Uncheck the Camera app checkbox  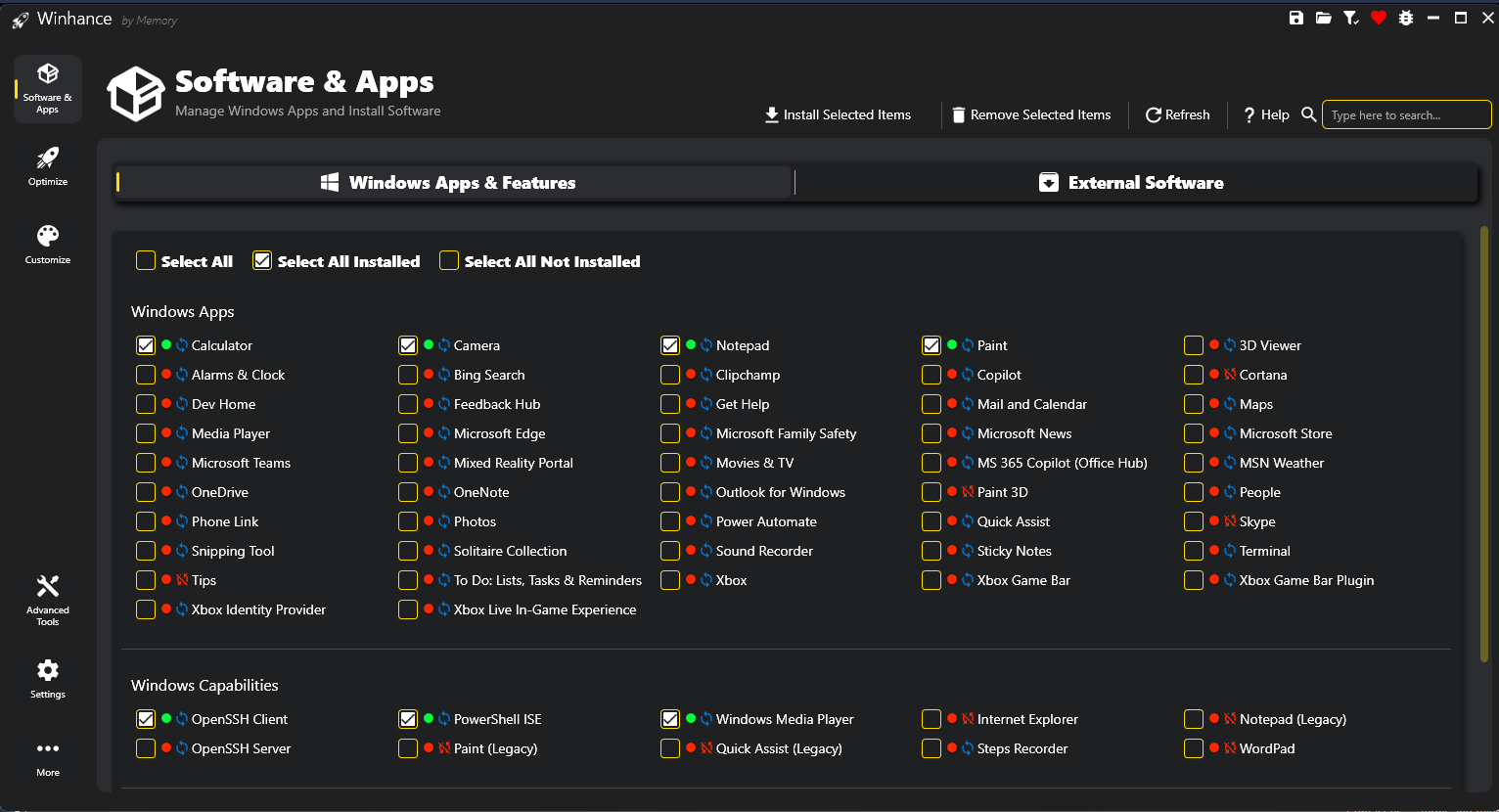click(x=408, y=345)
